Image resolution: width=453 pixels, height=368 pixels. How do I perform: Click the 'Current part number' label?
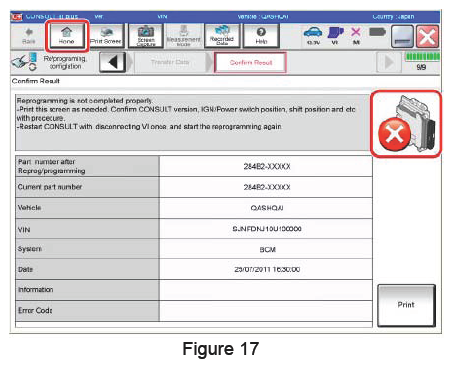[50, 187]
